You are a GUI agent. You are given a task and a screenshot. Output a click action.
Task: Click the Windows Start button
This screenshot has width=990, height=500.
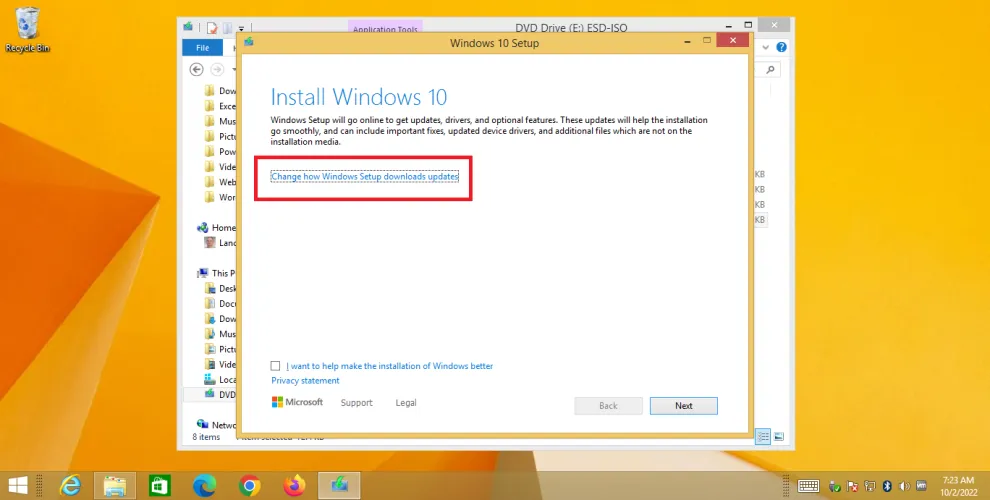tap(18, 486)
